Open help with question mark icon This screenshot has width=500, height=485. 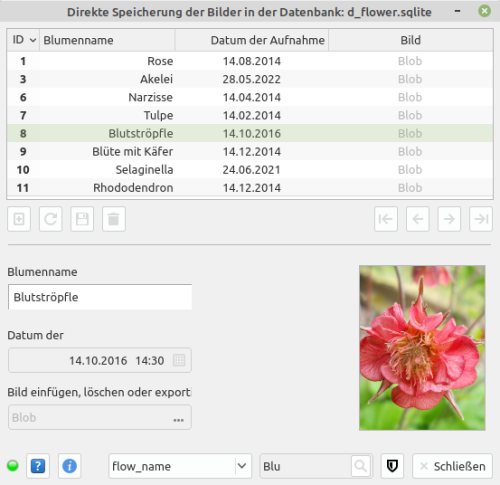click(38, 466)
